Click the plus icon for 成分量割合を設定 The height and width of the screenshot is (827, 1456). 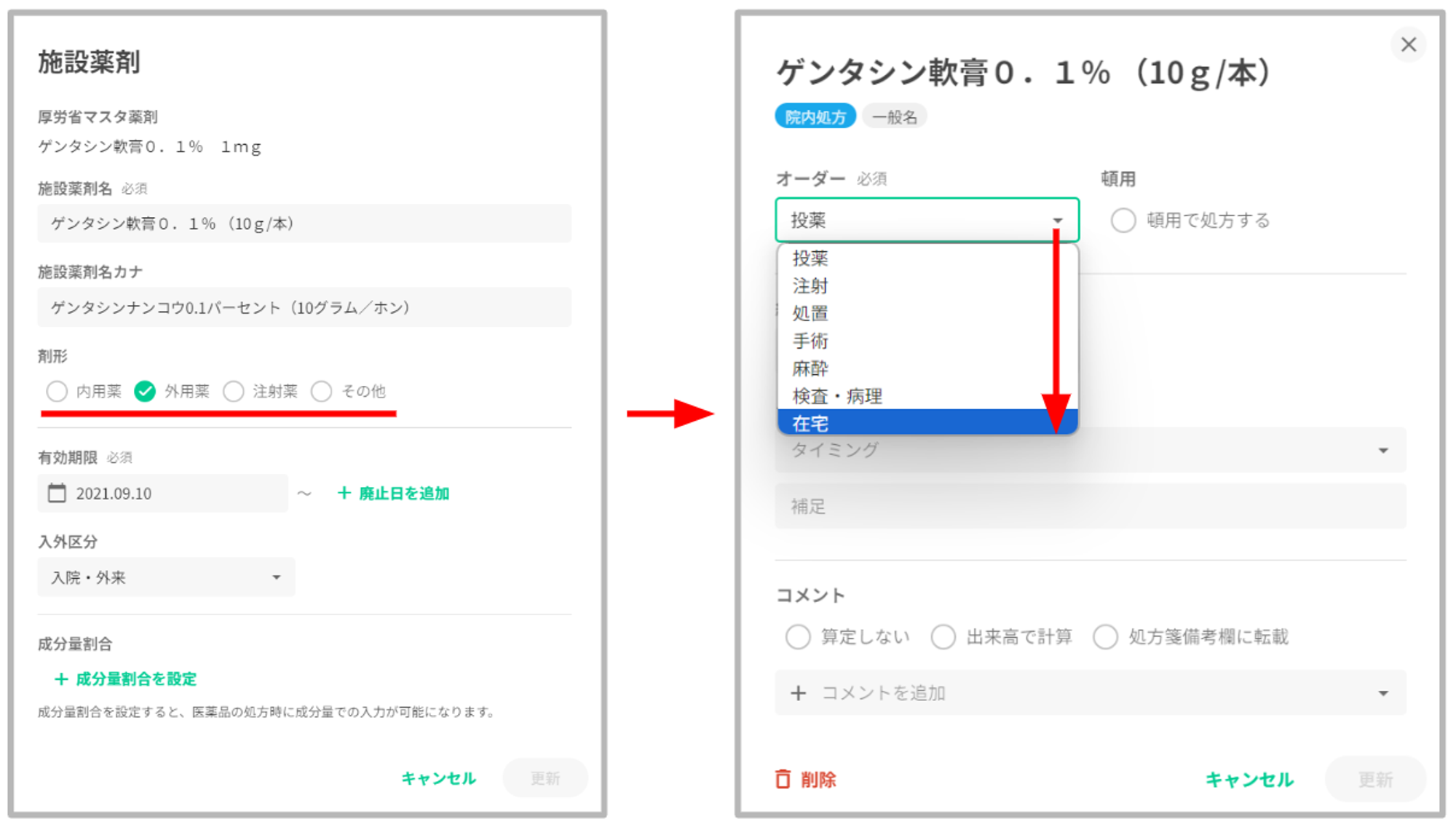(x=62, y=678)
